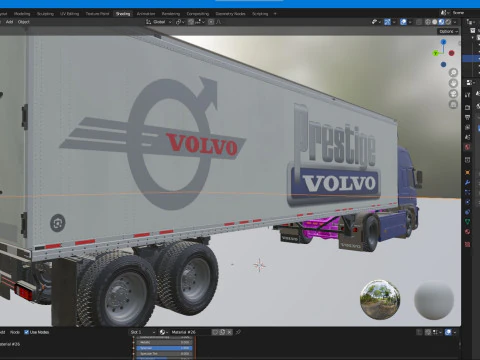Open the gizmo options dropdown arrow

pos(394,22)
